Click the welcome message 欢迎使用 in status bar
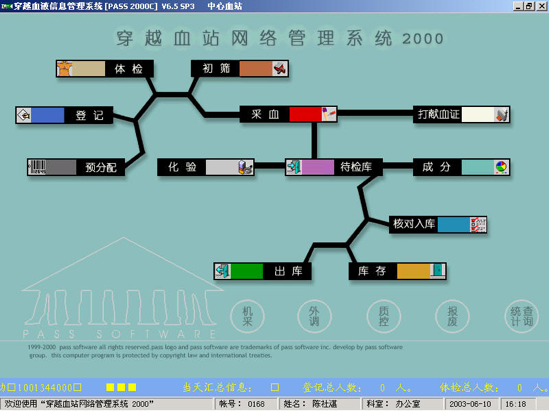The width and height of the screenshot is (549, 411). pos(79,404)
